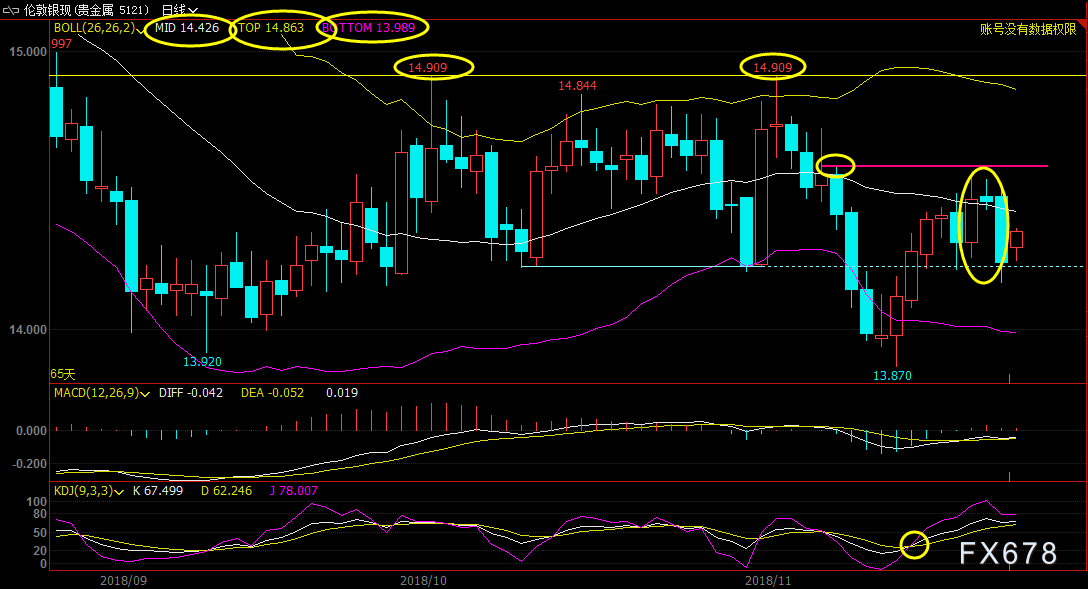Click the KDJ axis label 20
Viewport: 1088px width, 589px height.
pyautogui.click(x=41, y=551)
